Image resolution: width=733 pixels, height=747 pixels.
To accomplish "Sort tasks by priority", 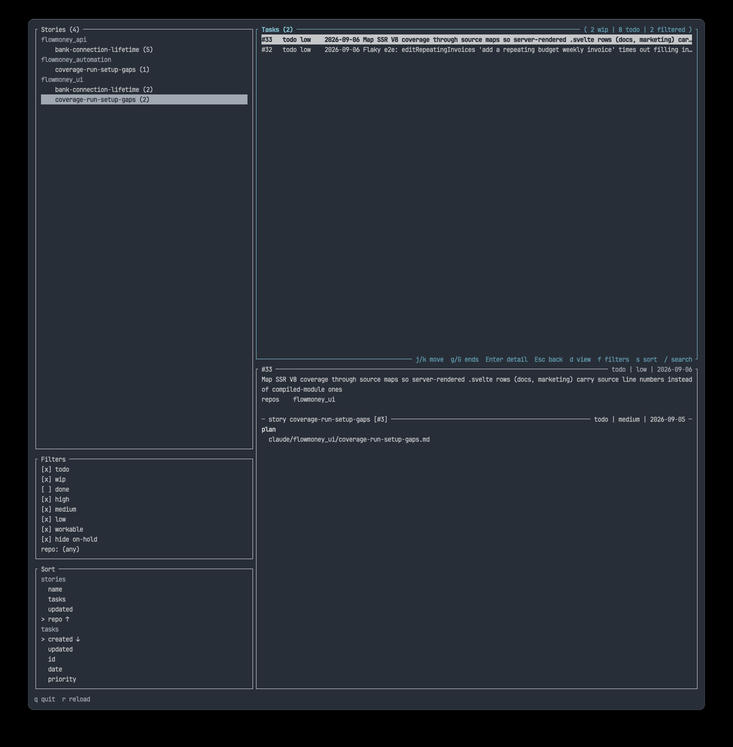I will click(62, 679).
